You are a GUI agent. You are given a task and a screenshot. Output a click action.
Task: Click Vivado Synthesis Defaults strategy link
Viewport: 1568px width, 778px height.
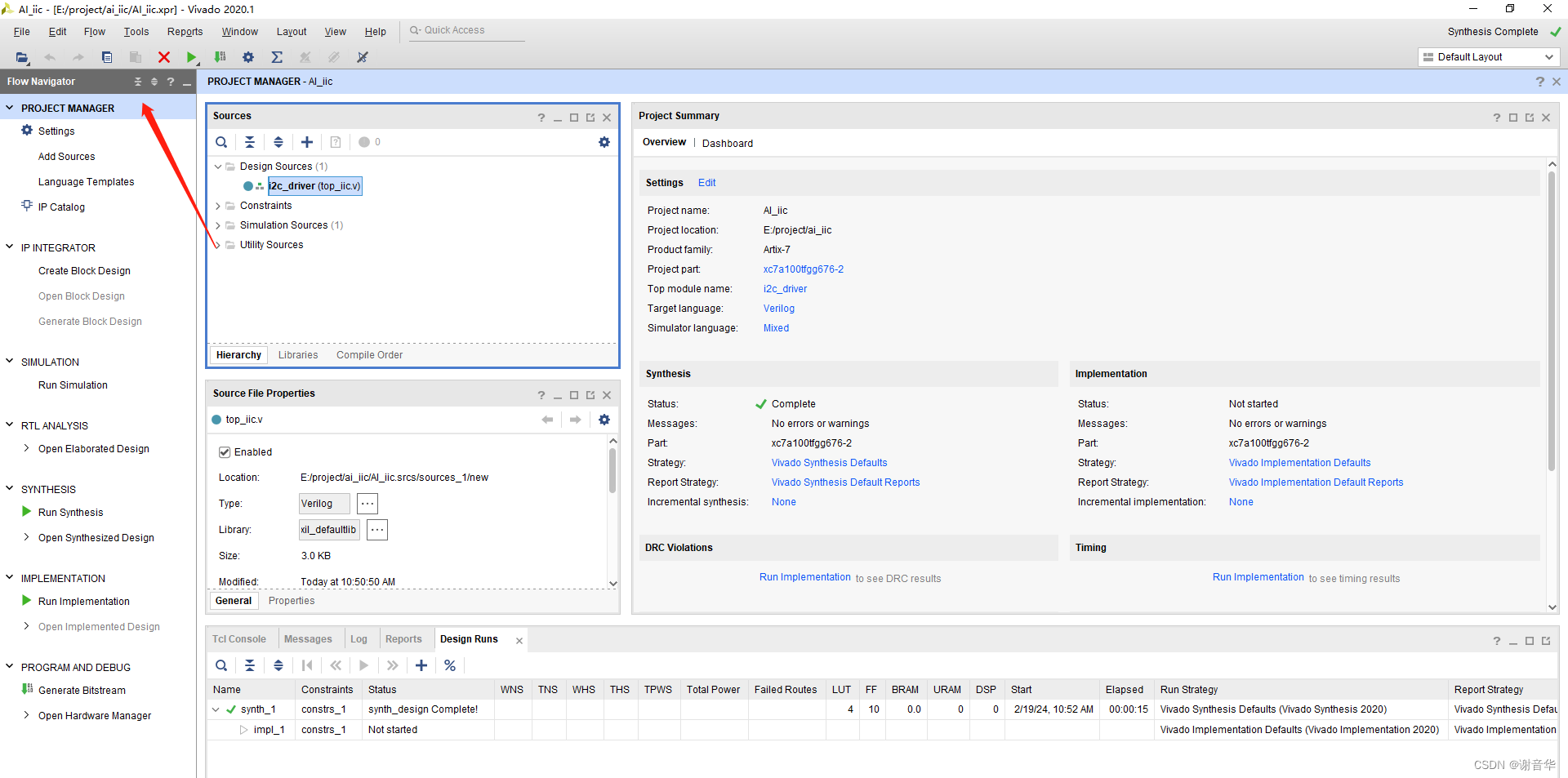click(829, 463)
